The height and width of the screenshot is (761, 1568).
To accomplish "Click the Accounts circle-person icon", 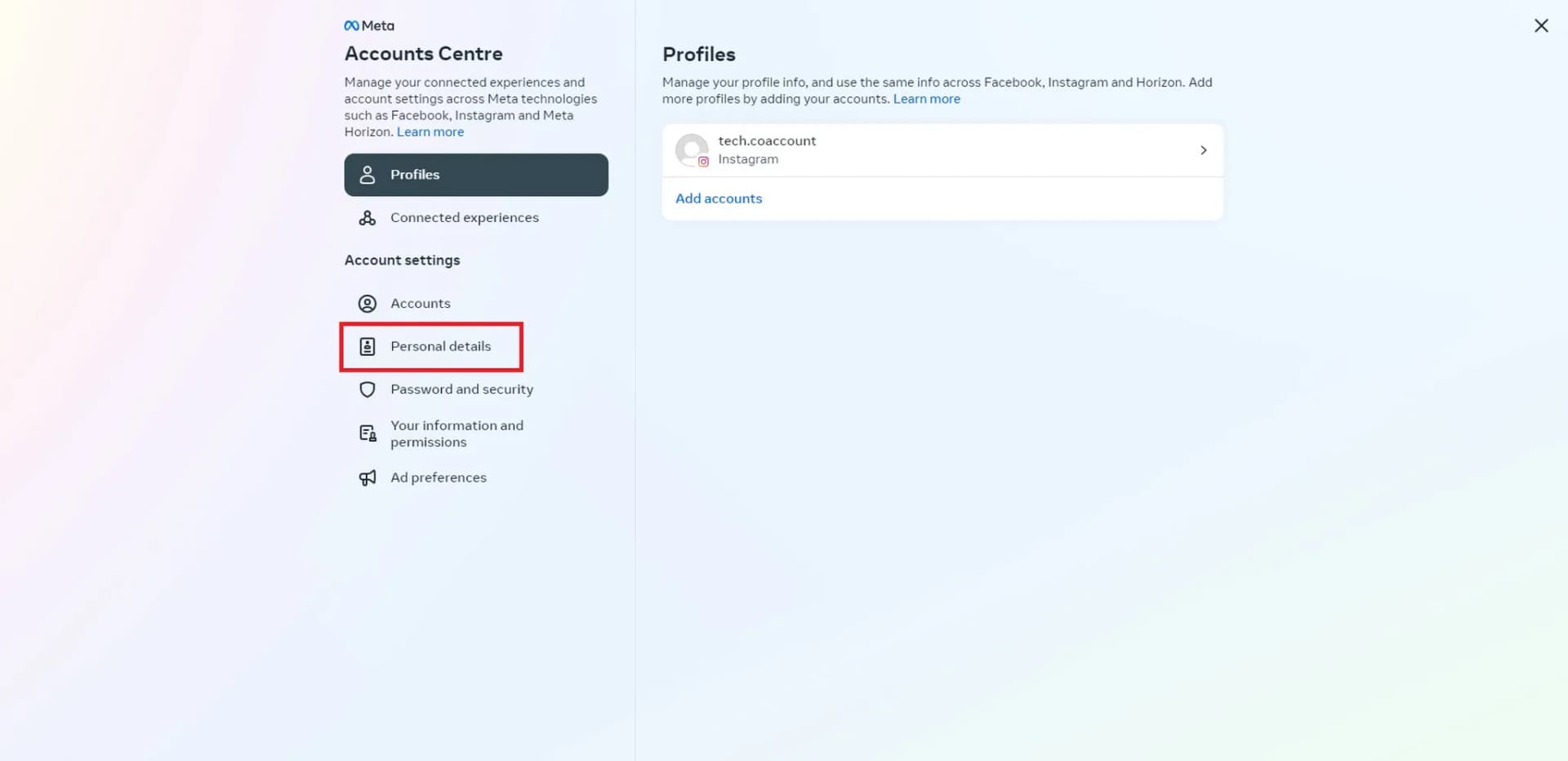I will [x=367, y=304].
